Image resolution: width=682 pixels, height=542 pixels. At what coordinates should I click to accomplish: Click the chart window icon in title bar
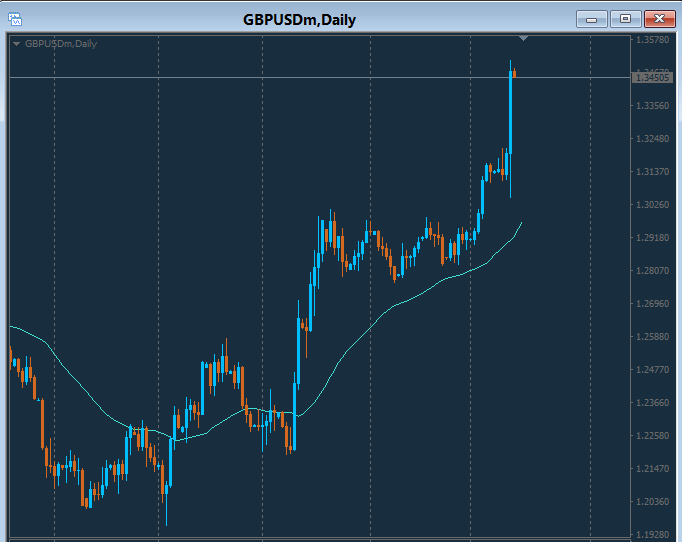15,19
